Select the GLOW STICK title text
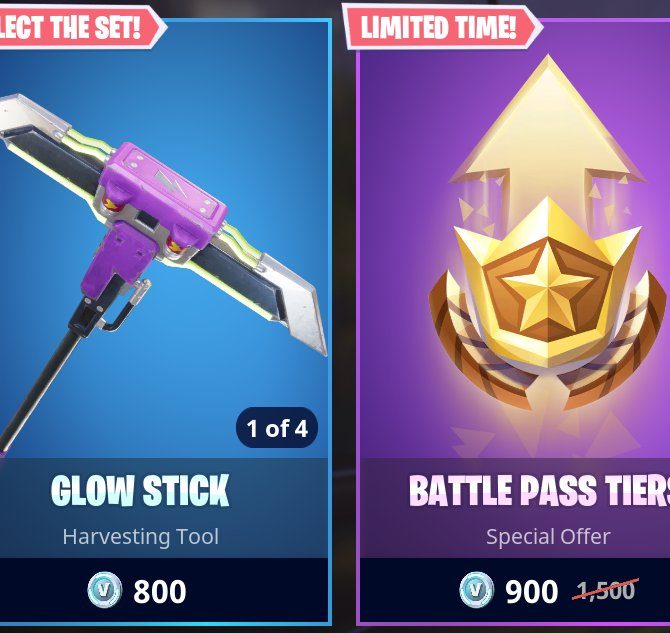Viewport: 670px width, 633px height. (140, 490)
